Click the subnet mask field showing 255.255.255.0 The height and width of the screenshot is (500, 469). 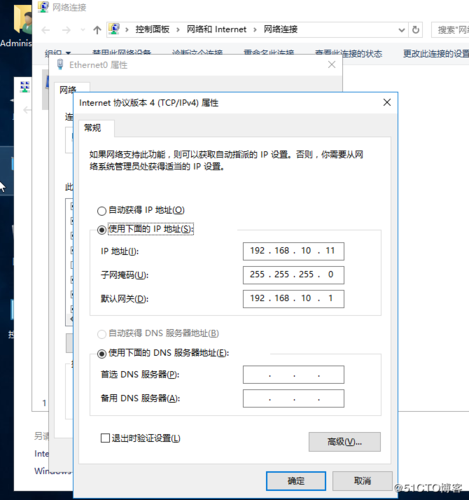click(x=293, y=275)
